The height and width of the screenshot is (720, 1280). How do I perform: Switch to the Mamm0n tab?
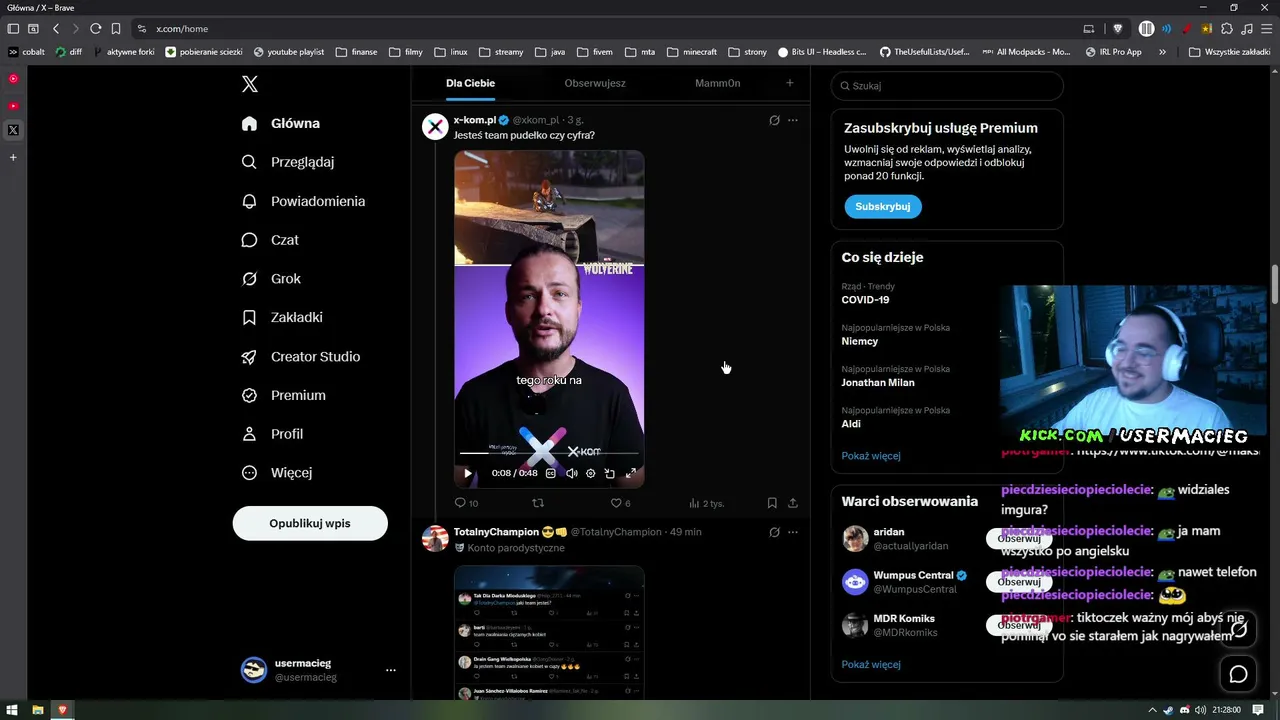coord(718,83)
